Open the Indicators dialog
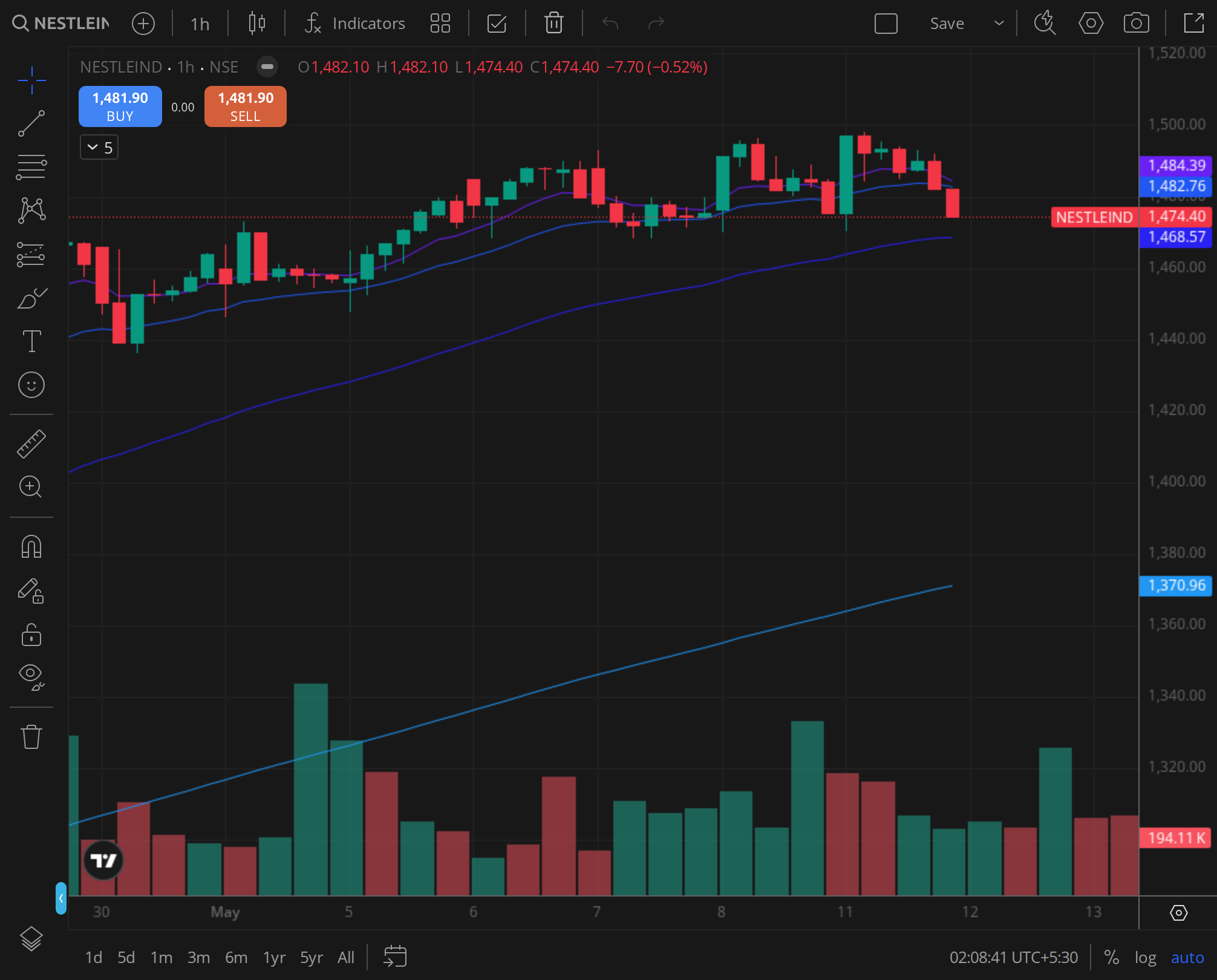1217x980 pixels. (x=354, y=24)
